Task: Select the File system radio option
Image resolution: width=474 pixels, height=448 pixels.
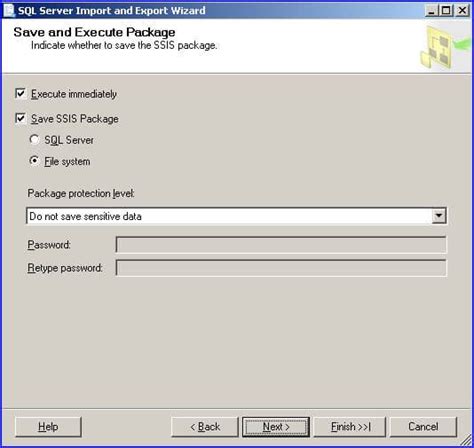Action: [x=34, y=161]
